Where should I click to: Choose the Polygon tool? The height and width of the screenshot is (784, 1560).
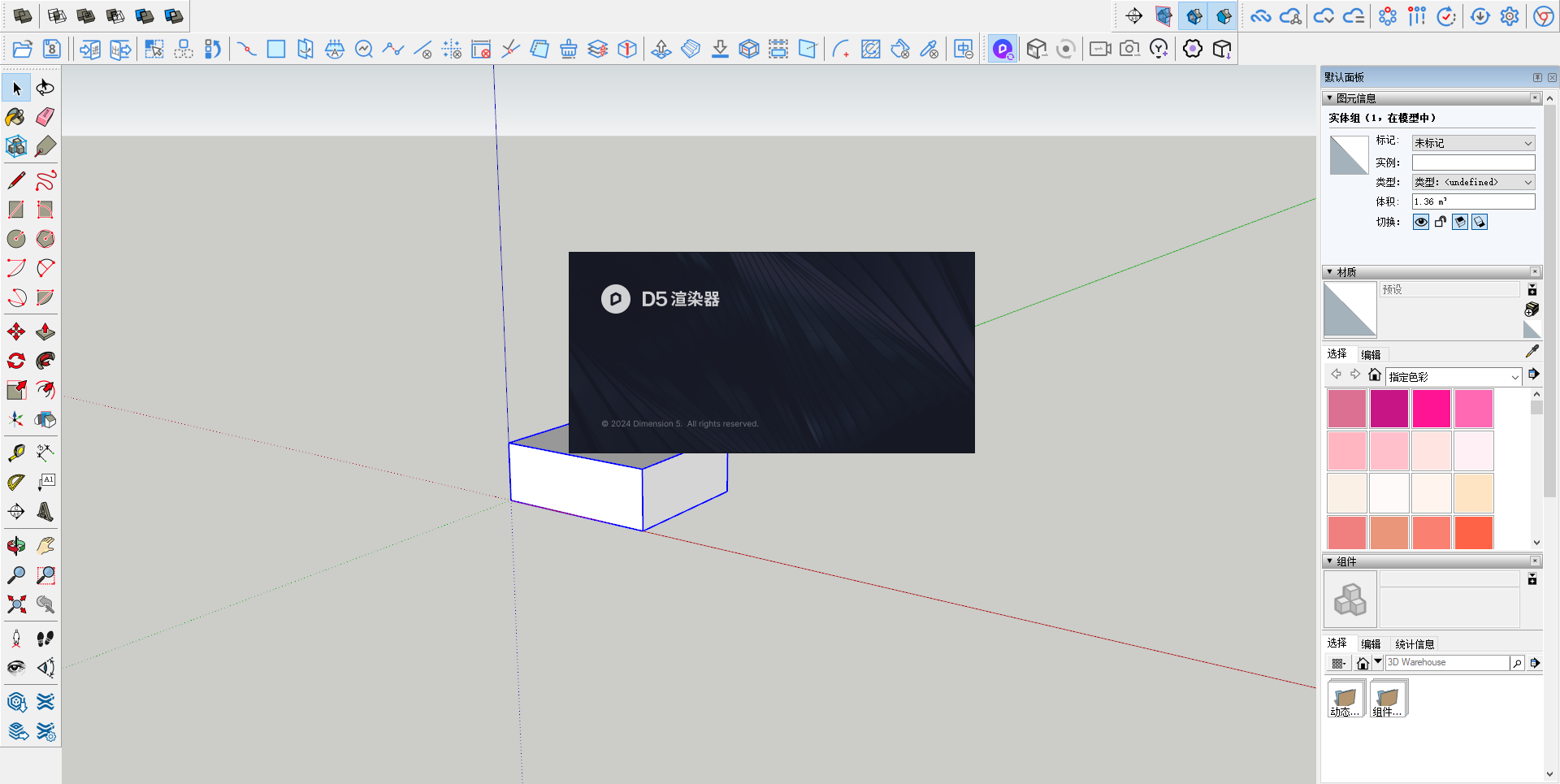[45, 239]
